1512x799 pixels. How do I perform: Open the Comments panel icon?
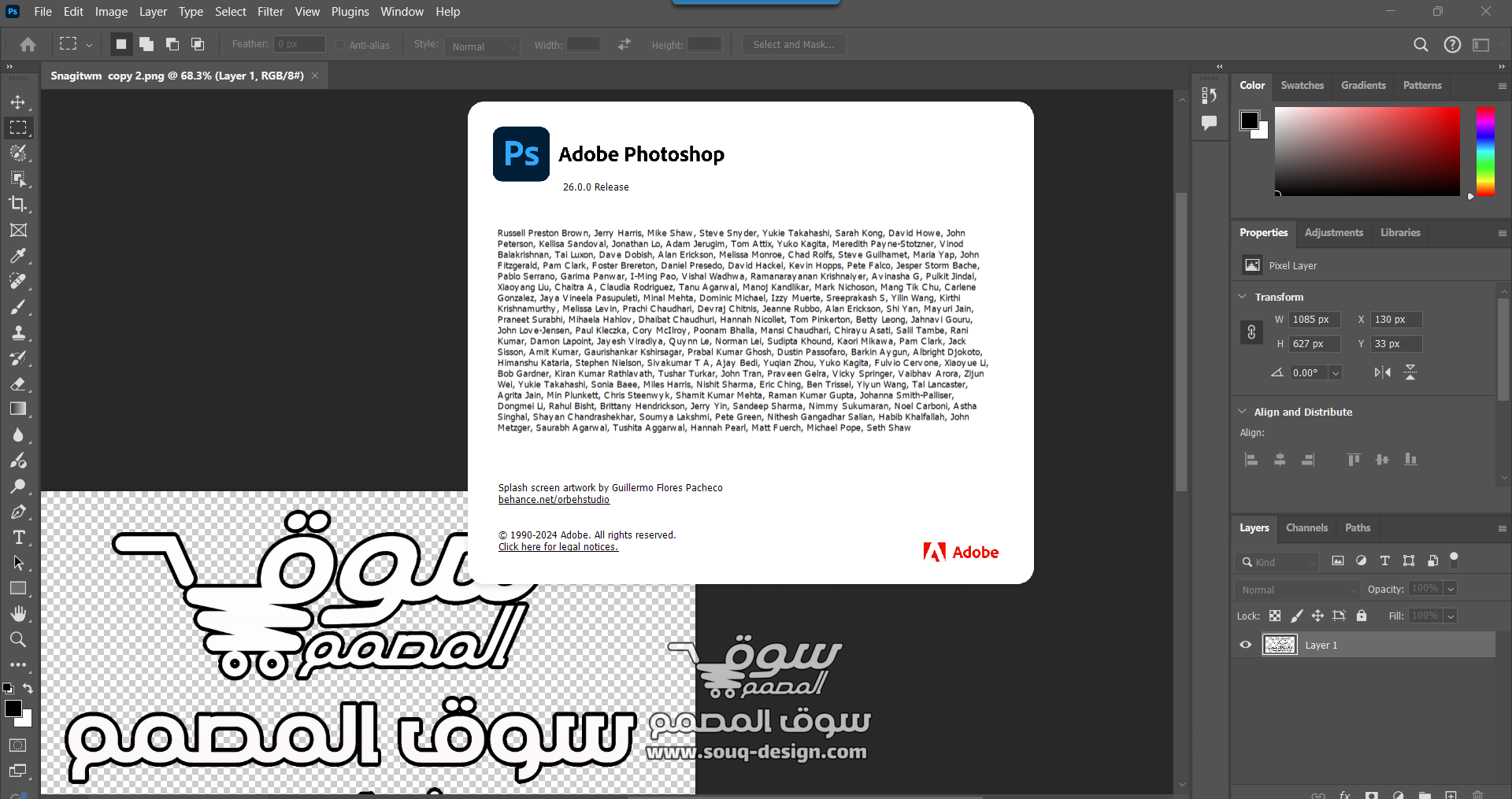[x=1209, y=123]
